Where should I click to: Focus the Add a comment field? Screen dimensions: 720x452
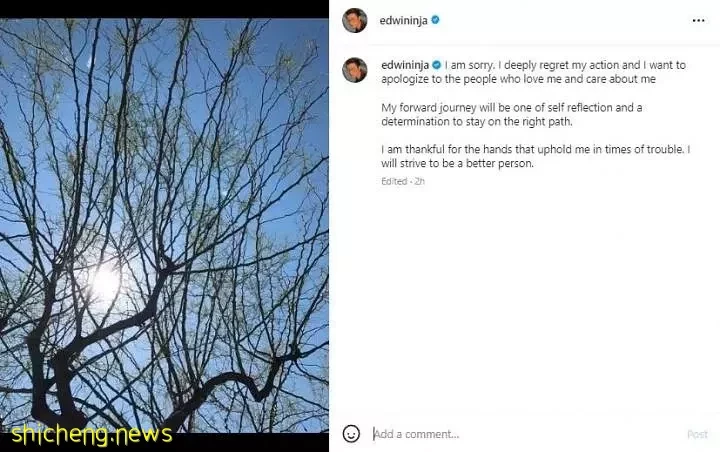pos(523,434)
